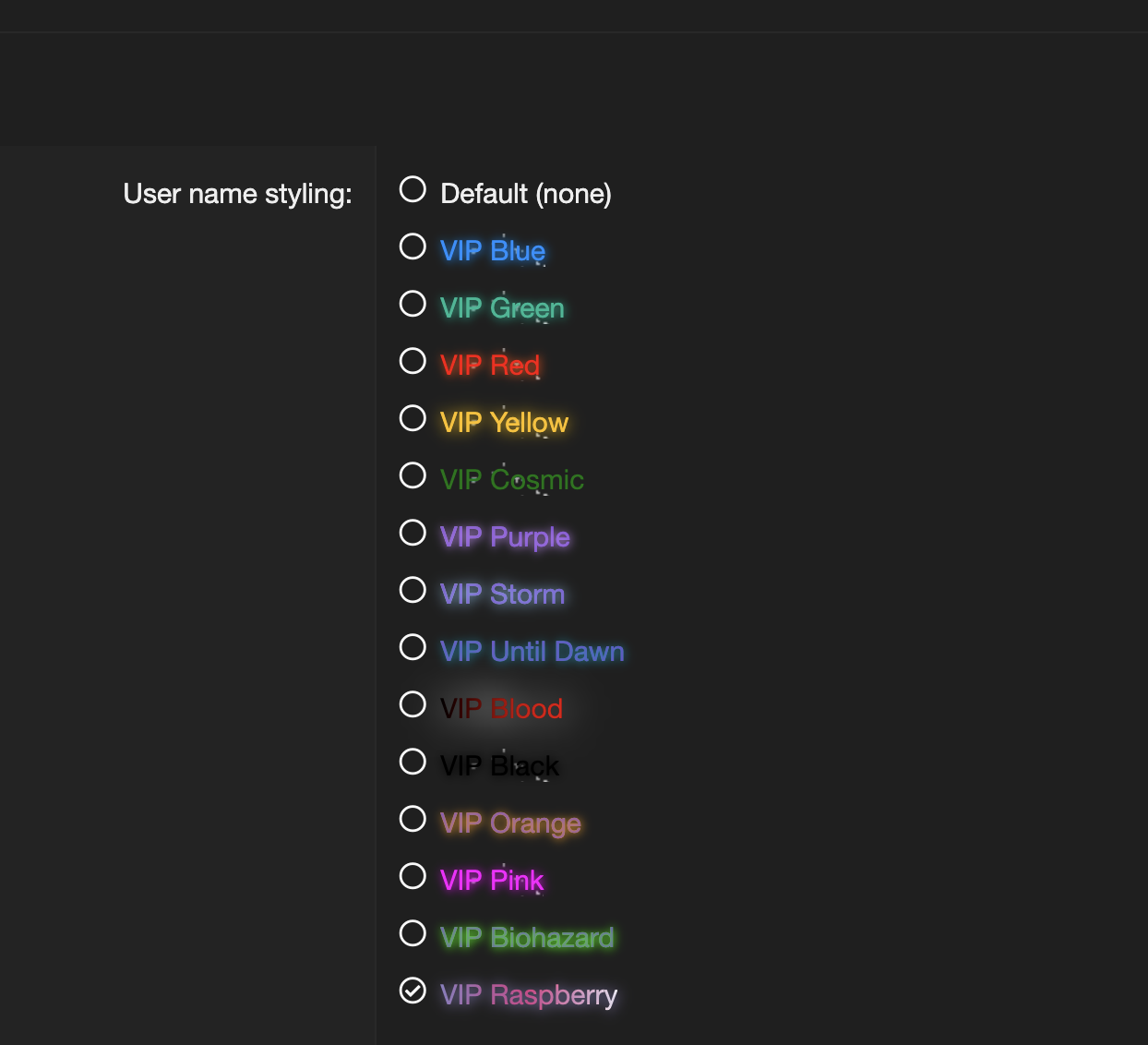Image resolution: width=1148 pixels, height=1045 pixels.
Task: Click the VIP Raspberry label text
Action: [528, 995]
